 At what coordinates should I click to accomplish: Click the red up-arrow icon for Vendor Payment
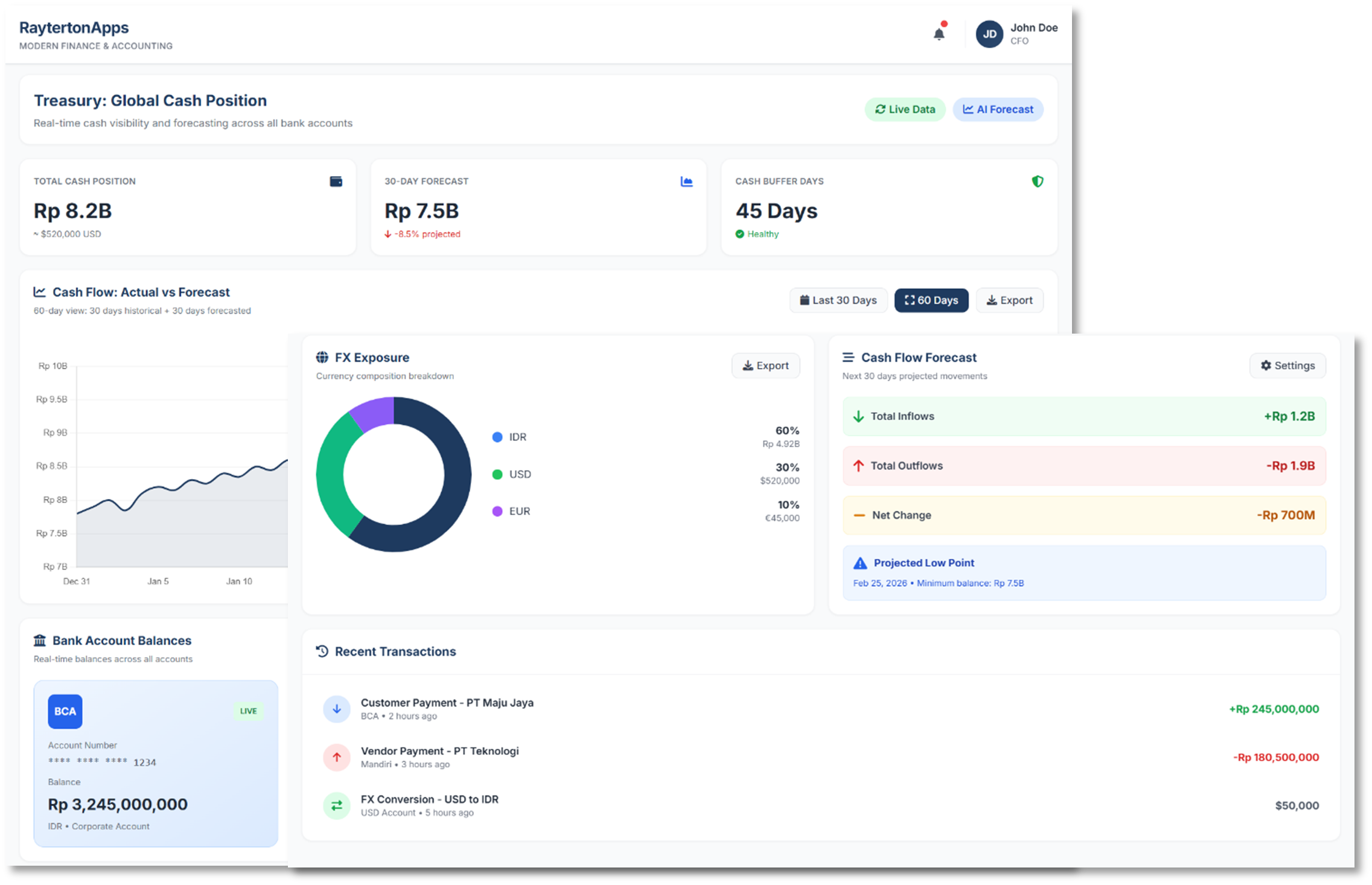click(x=337, y=757)
